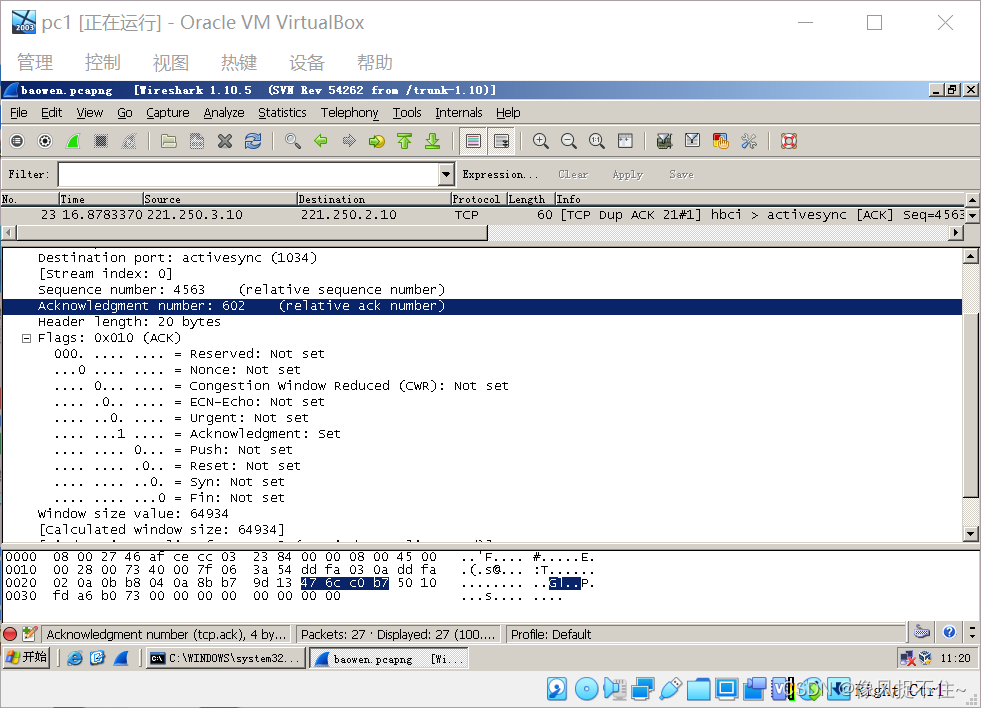Viewport: 981px width, 708px height.
Task: Stop the running capture (red square)
Action: pos(101,141)
